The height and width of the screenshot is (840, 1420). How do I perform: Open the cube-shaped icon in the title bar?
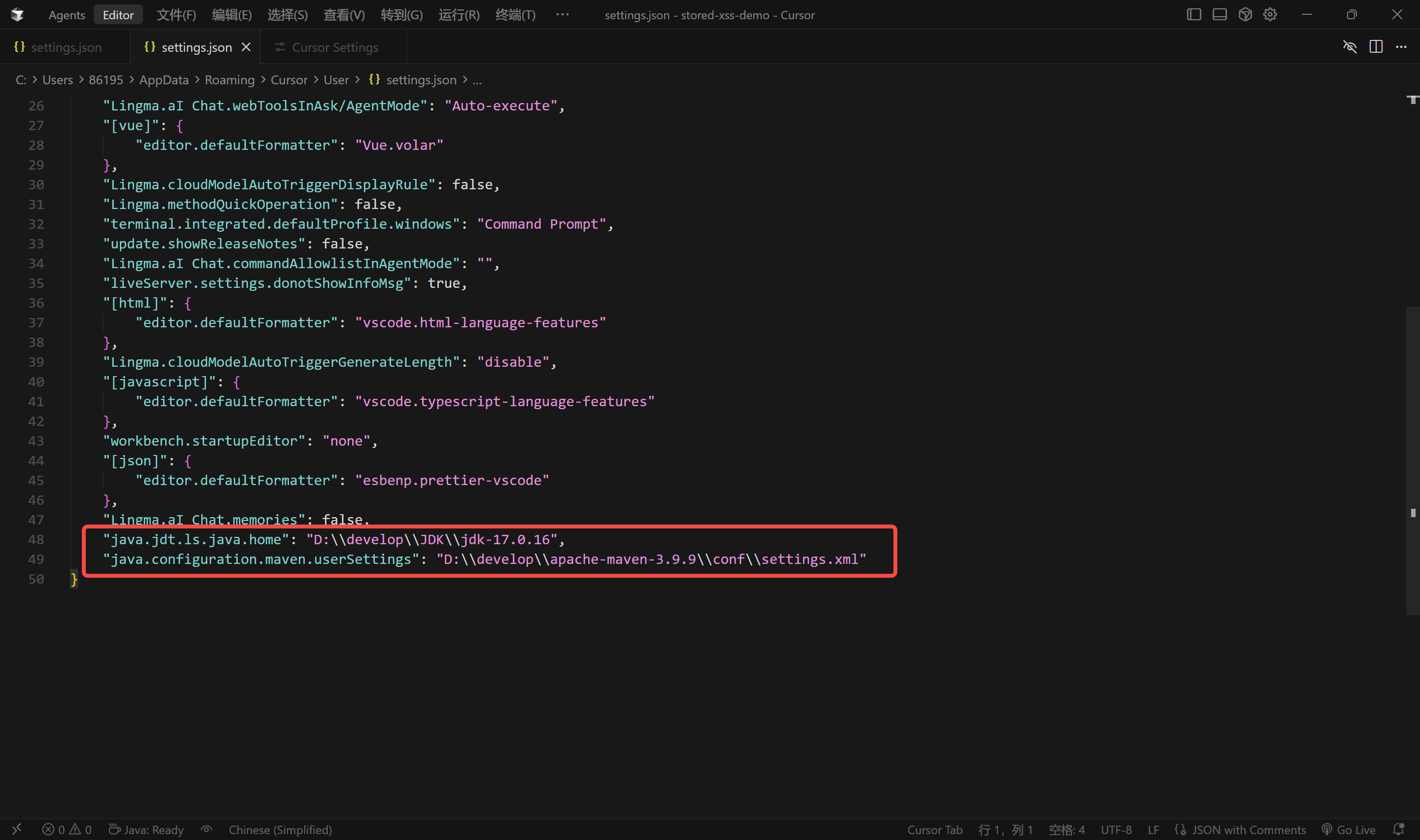coord(1244,15)
